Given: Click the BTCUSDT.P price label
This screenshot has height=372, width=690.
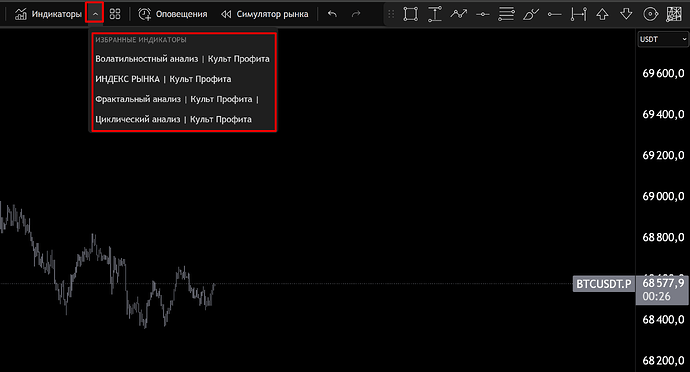Looking at the screenshot, I should point(604,284).
